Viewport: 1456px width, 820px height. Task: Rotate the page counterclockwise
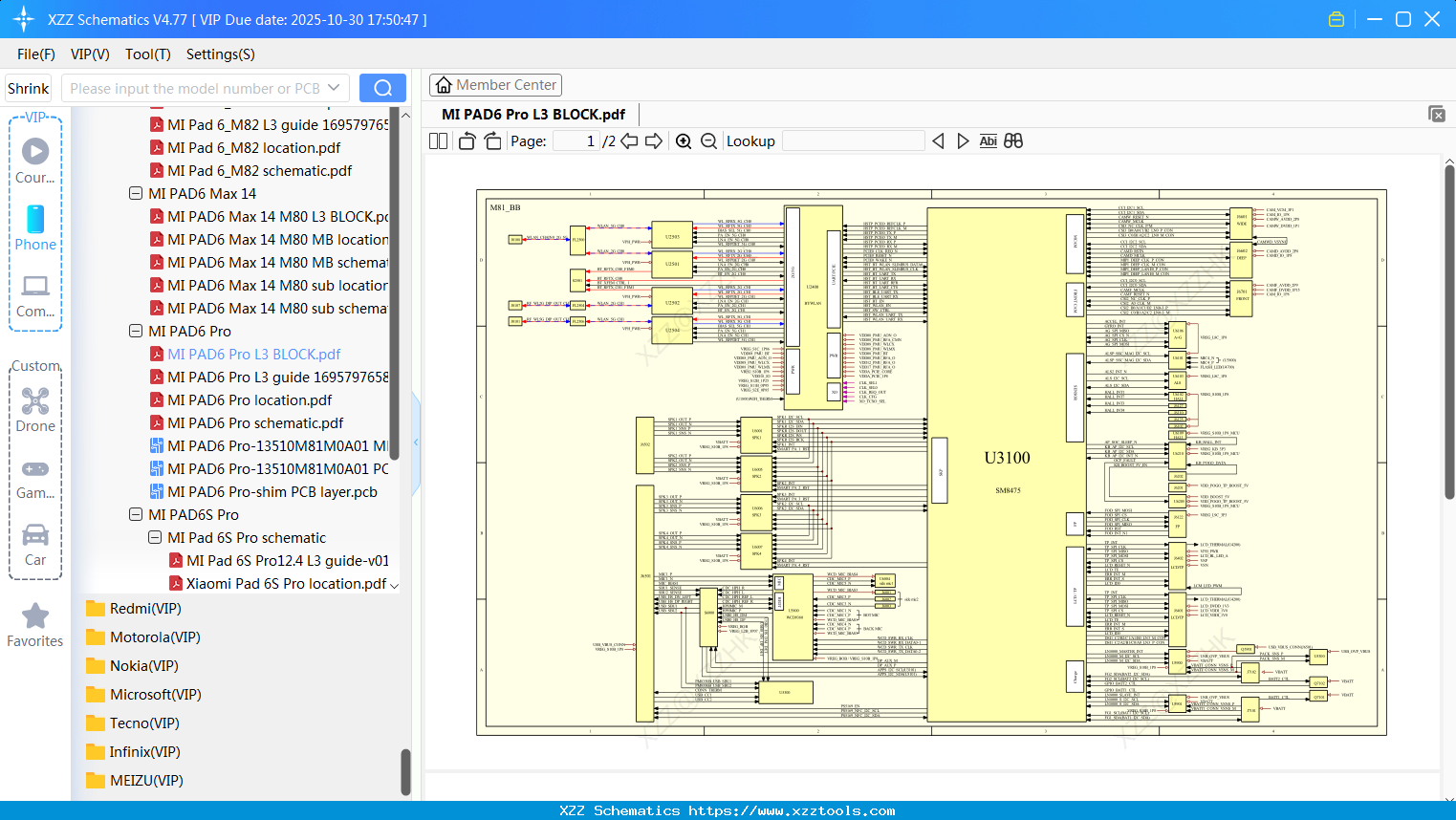coord(467,141)
